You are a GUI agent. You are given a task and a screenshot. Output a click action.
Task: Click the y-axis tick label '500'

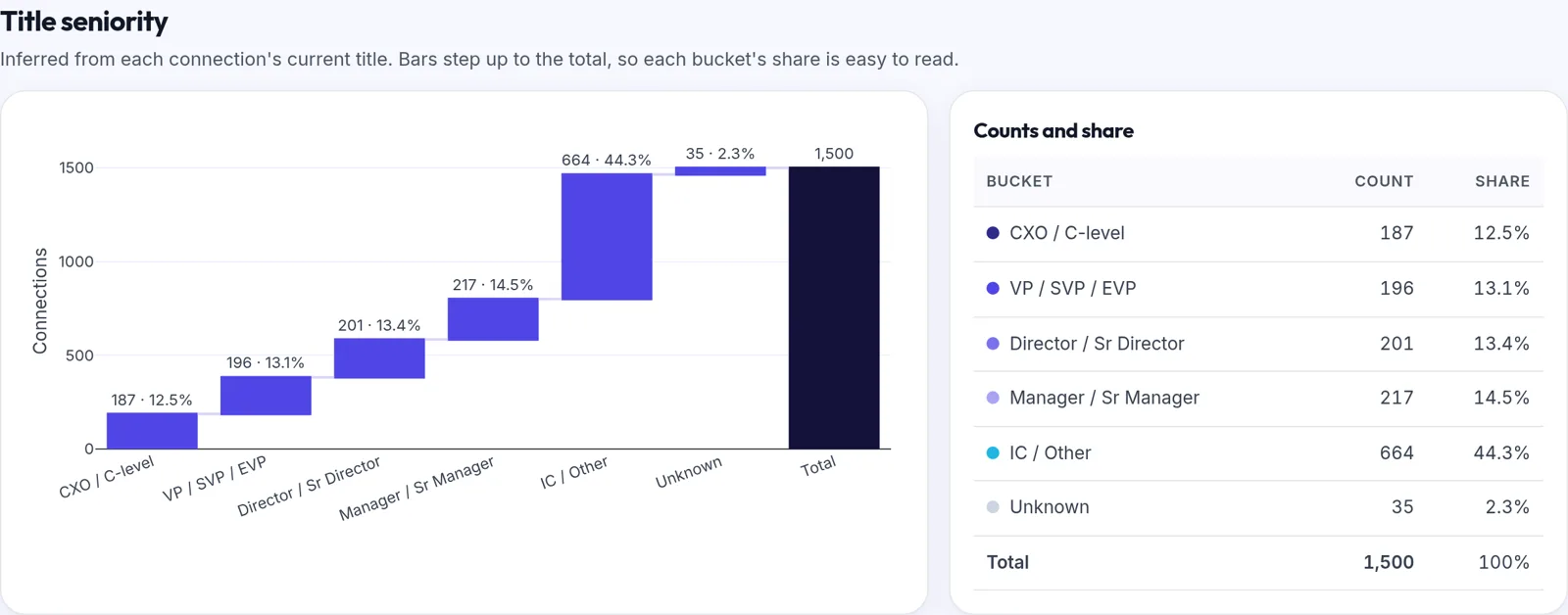click(80, 355)
